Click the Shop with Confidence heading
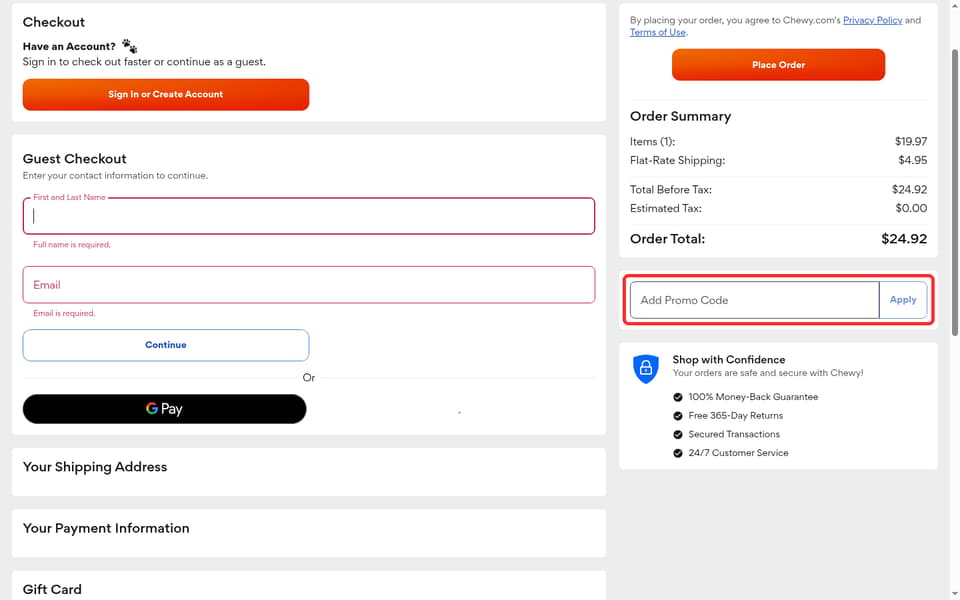Image resolution: width=960 pixels, height=600 pixels. click(729, 359)
